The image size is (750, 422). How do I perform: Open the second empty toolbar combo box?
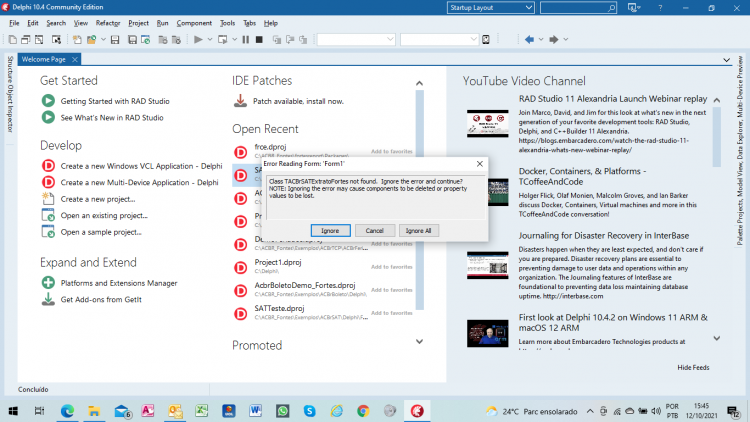point(439,39)
